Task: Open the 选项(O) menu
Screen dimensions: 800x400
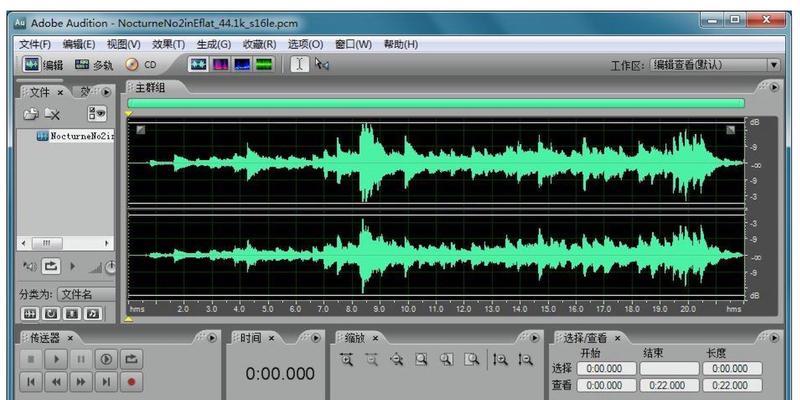Action: pyautogui.click(x=305, y=44)
